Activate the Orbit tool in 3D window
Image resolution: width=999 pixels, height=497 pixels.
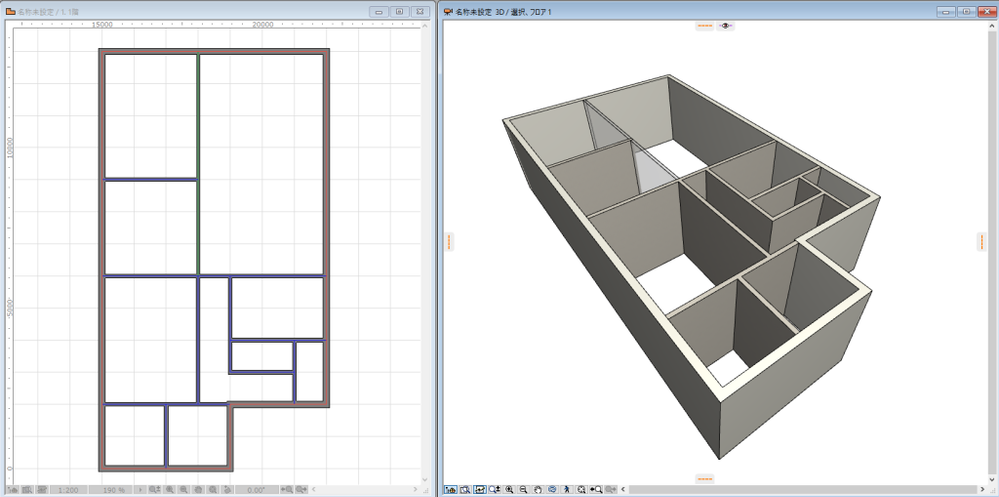tap(552, 490)
